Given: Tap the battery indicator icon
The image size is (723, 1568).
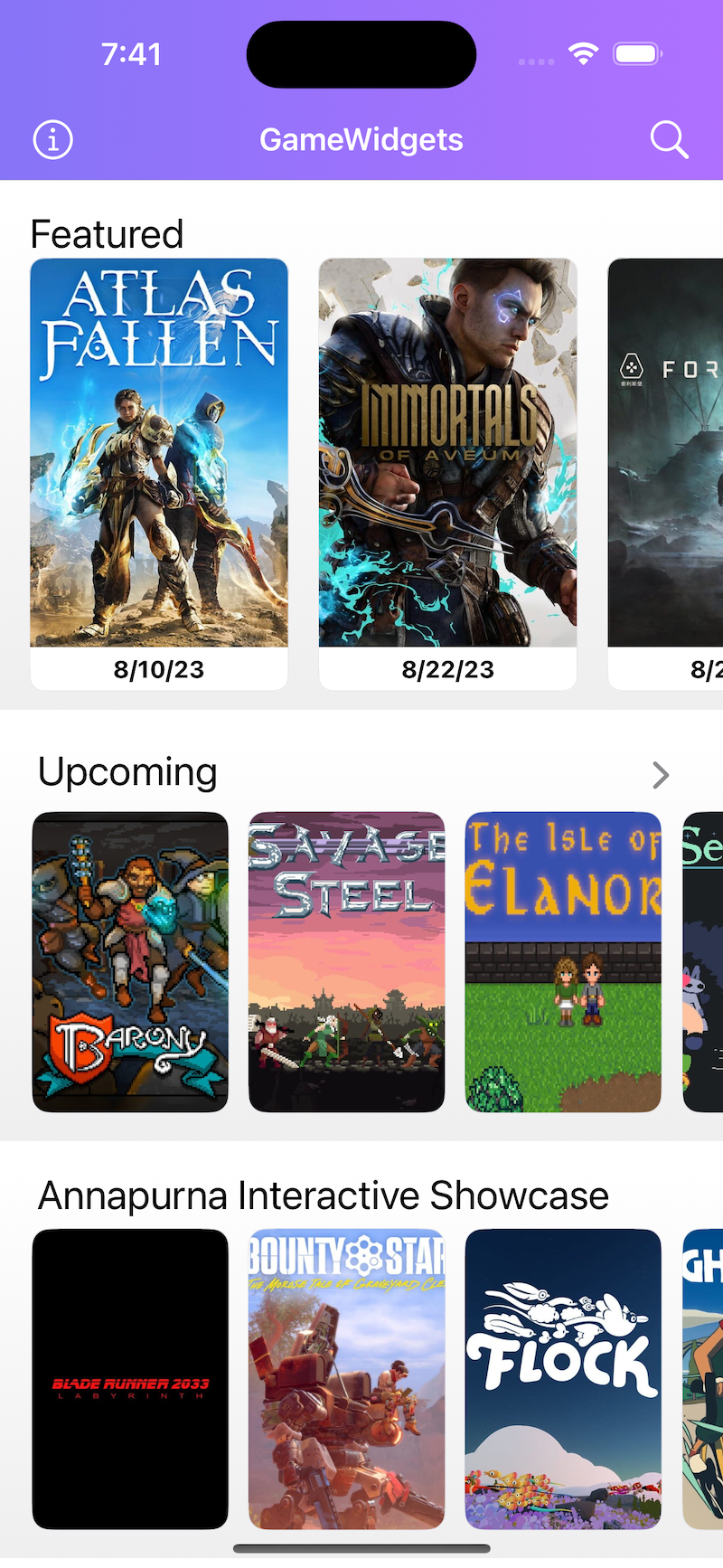Looking at the screenshot, I should pos(637,54).
